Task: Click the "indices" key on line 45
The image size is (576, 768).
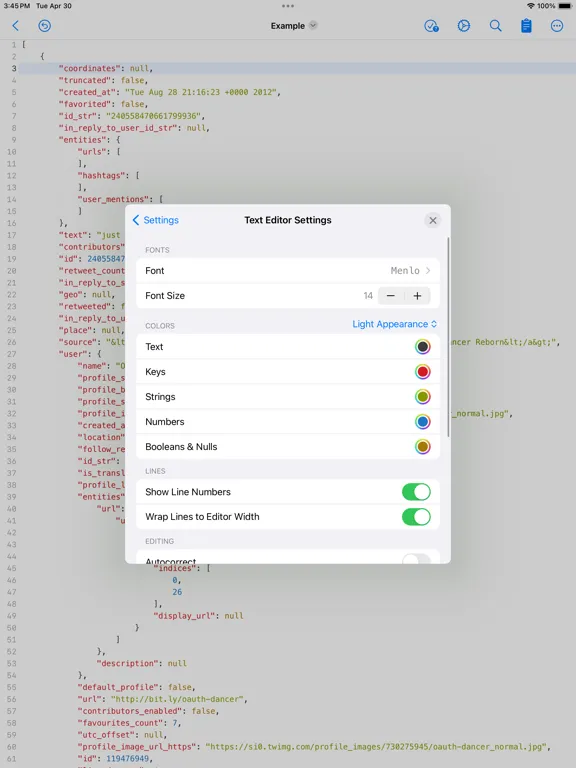Action: [x=175, y=568]
